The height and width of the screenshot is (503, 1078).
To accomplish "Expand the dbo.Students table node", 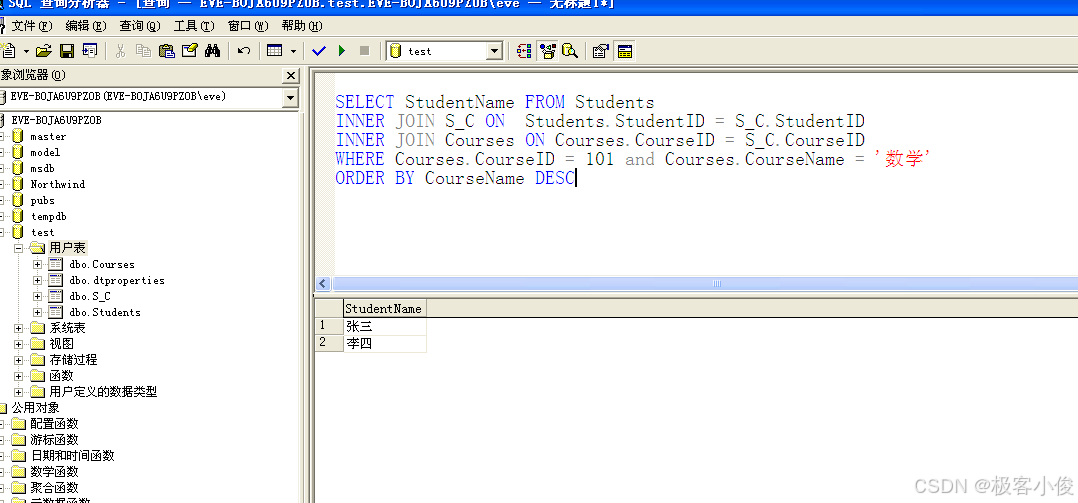I will click(x=38, y=312).
